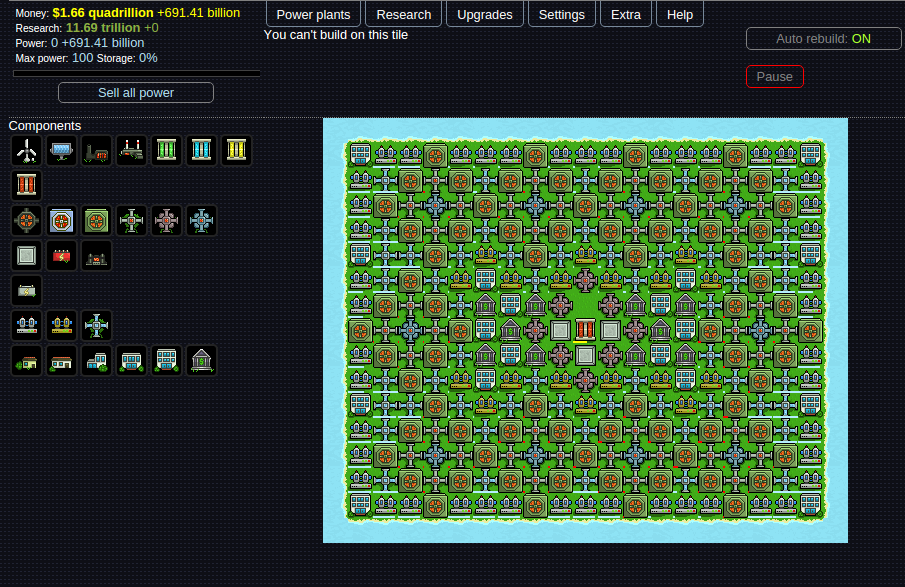The image size is (905, 587).
Task: Select the coal burner plant component
Action: point(96,151)
